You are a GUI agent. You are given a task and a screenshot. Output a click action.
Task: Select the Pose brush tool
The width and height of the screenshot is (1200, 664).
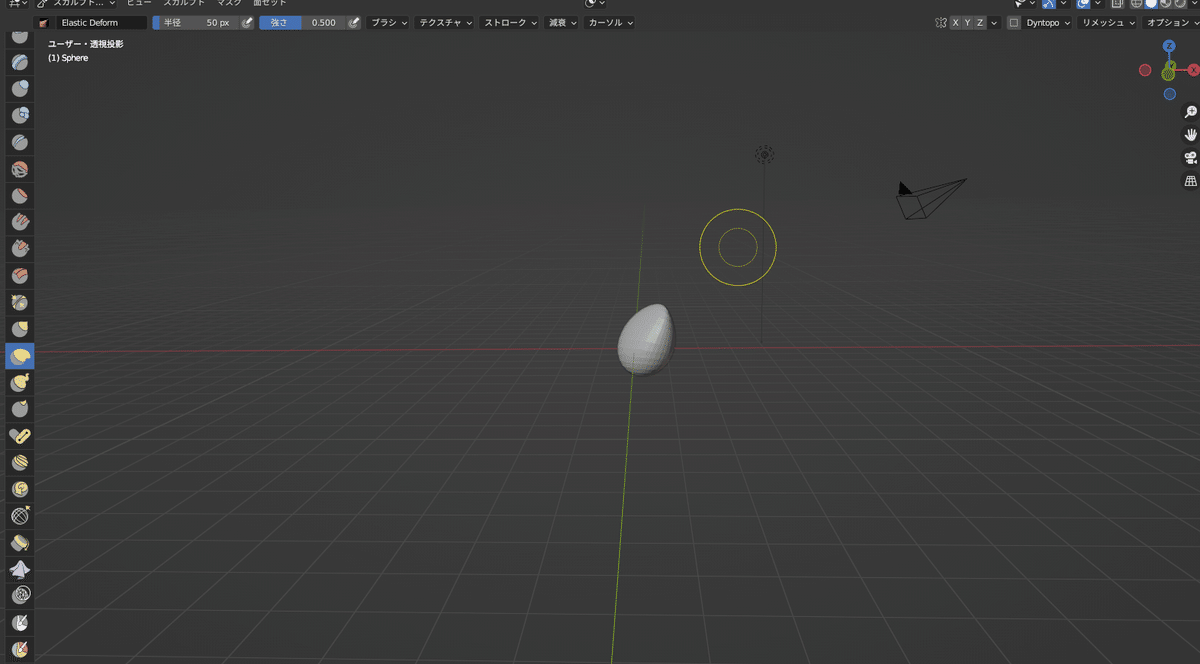click(20, 436)
